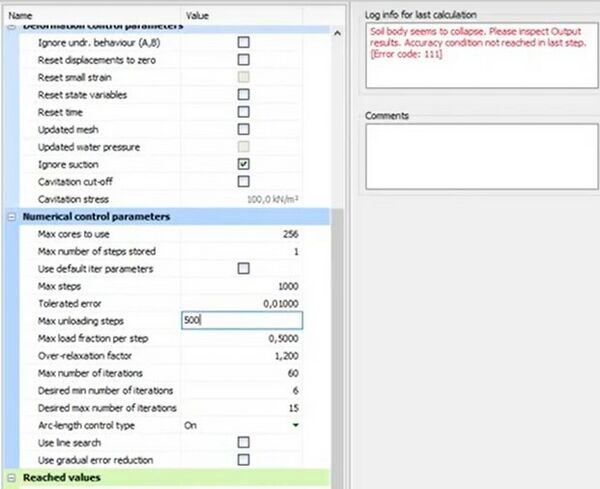Enable the Use line search checkbox
600x489 pixels.
coord(243,442)
